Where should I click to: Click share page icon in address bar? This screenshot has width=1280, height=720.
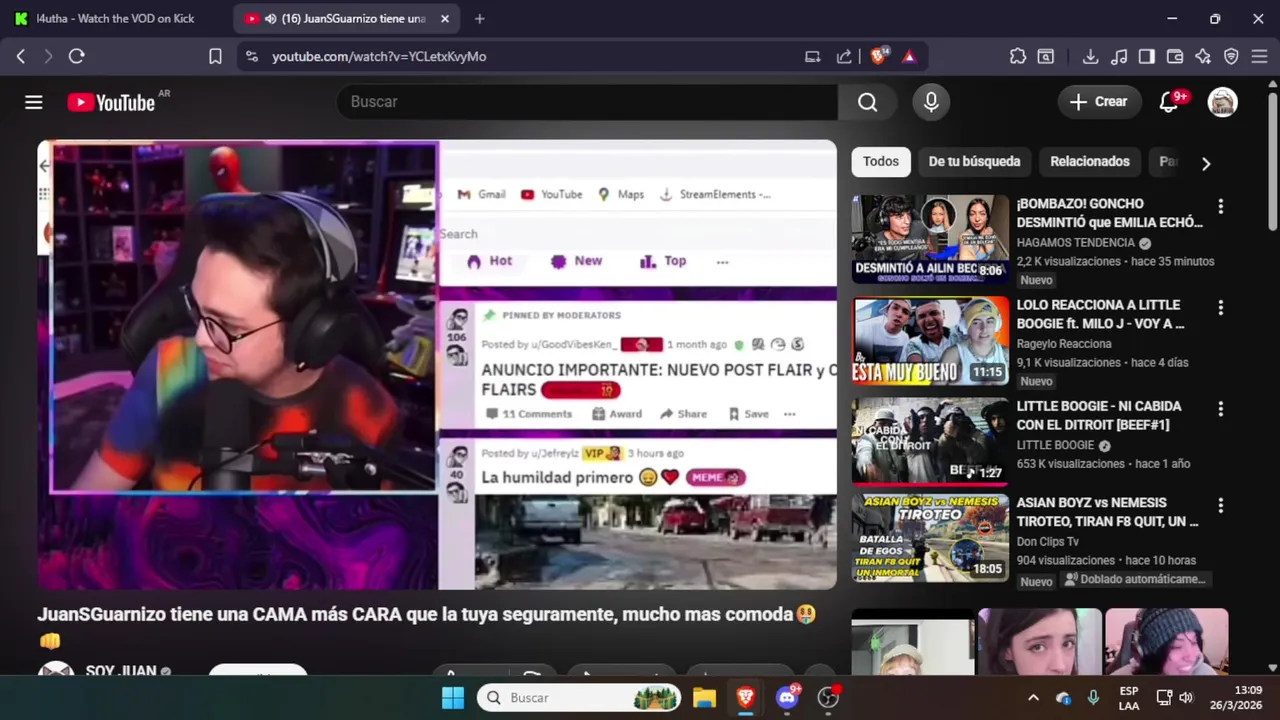pos(844,57)
